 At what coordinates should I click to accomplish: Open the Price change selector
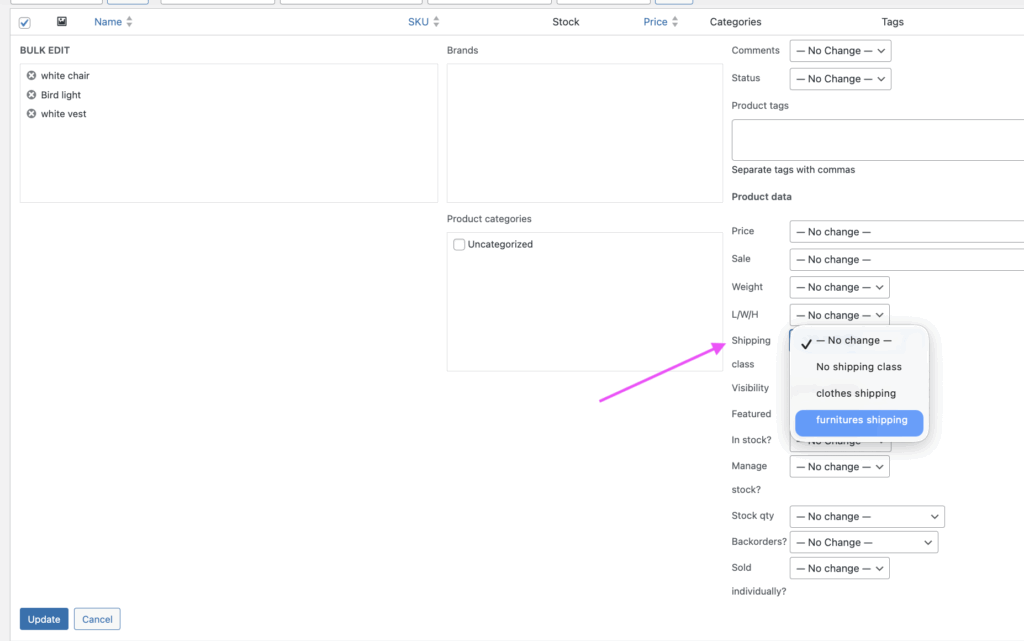point(906,232)
